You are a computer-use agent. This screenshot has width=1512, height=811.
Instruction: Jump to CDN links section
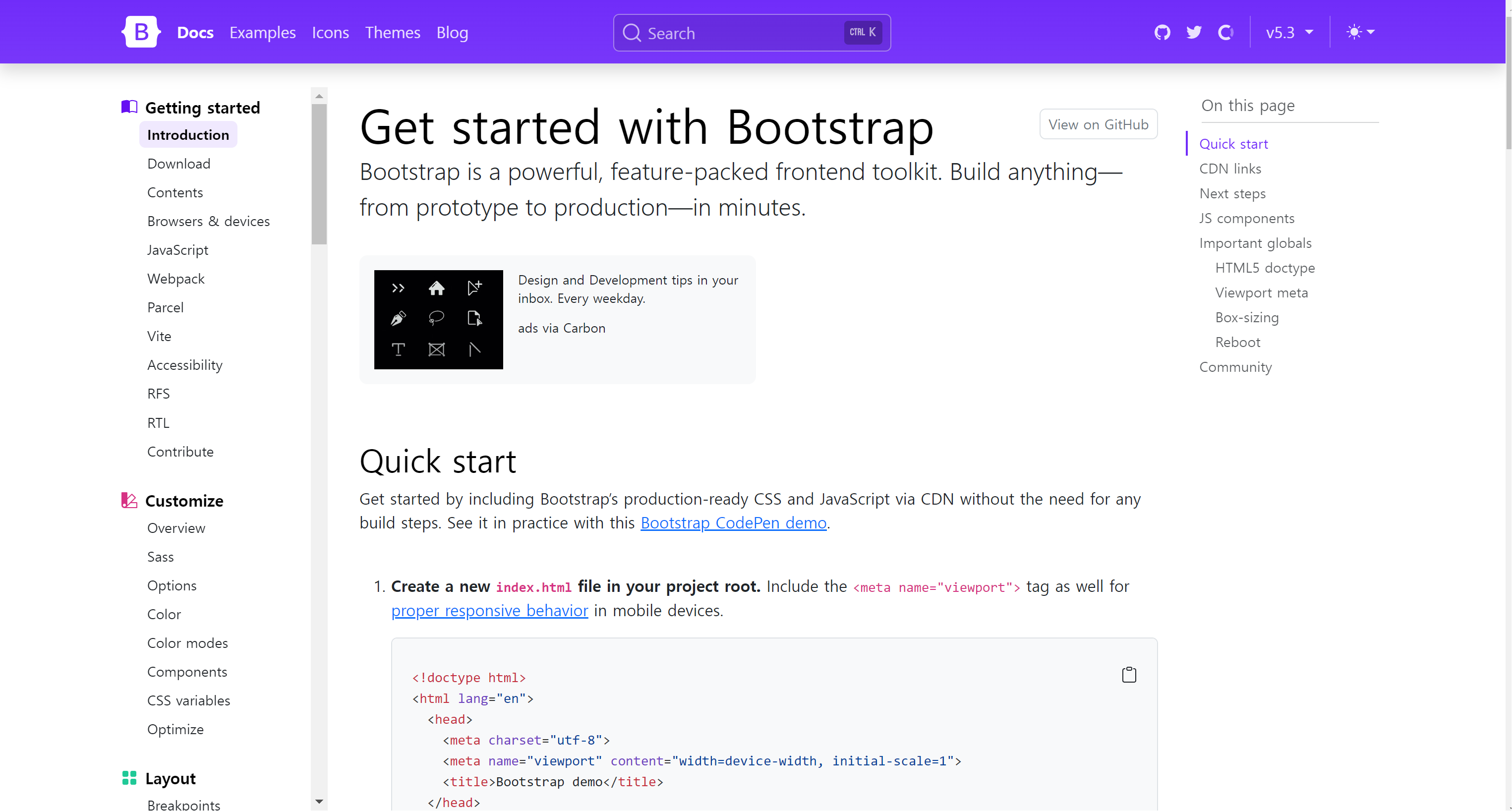[x=1229, y=169]
